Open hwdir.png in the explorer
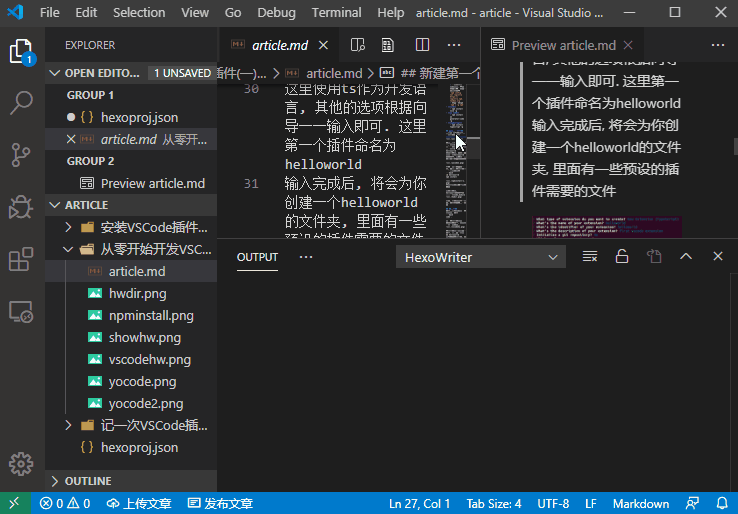Screen dimensions: 738x514 tap(131, 294)
